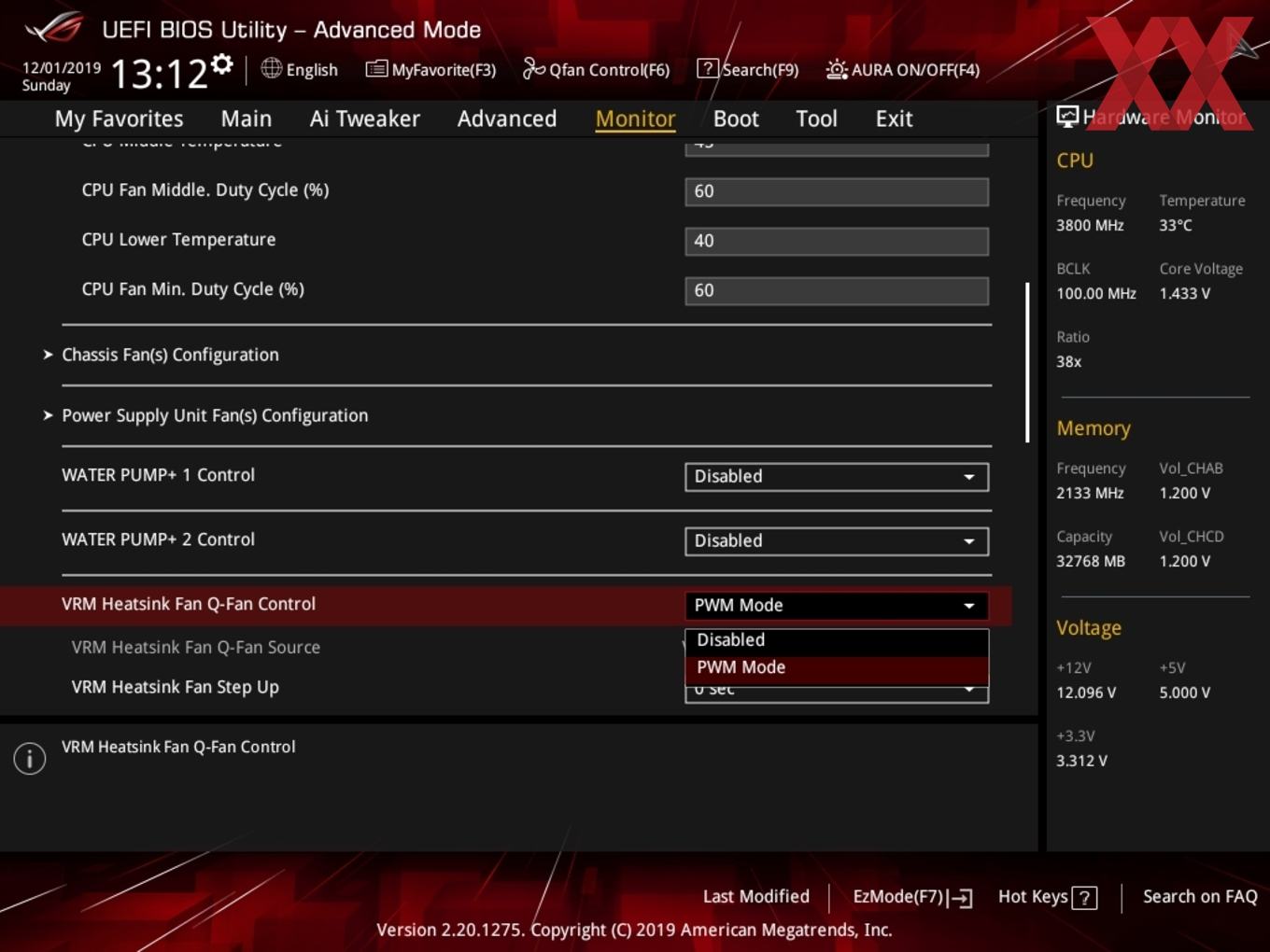Viewport: 1270px width, 952px height.
Task: Edit CPU Fan Middle Duty Cycle field
Action: coord(837,191)
